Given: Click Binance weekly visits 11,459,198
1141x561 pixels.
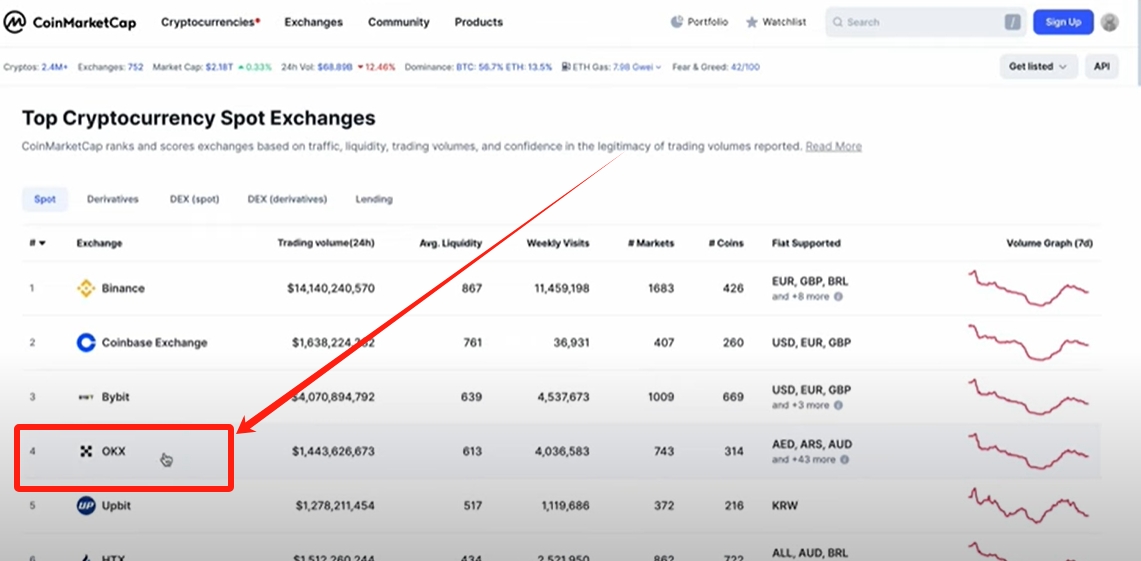Looking at the screenshot, I should tap(562, 288).
